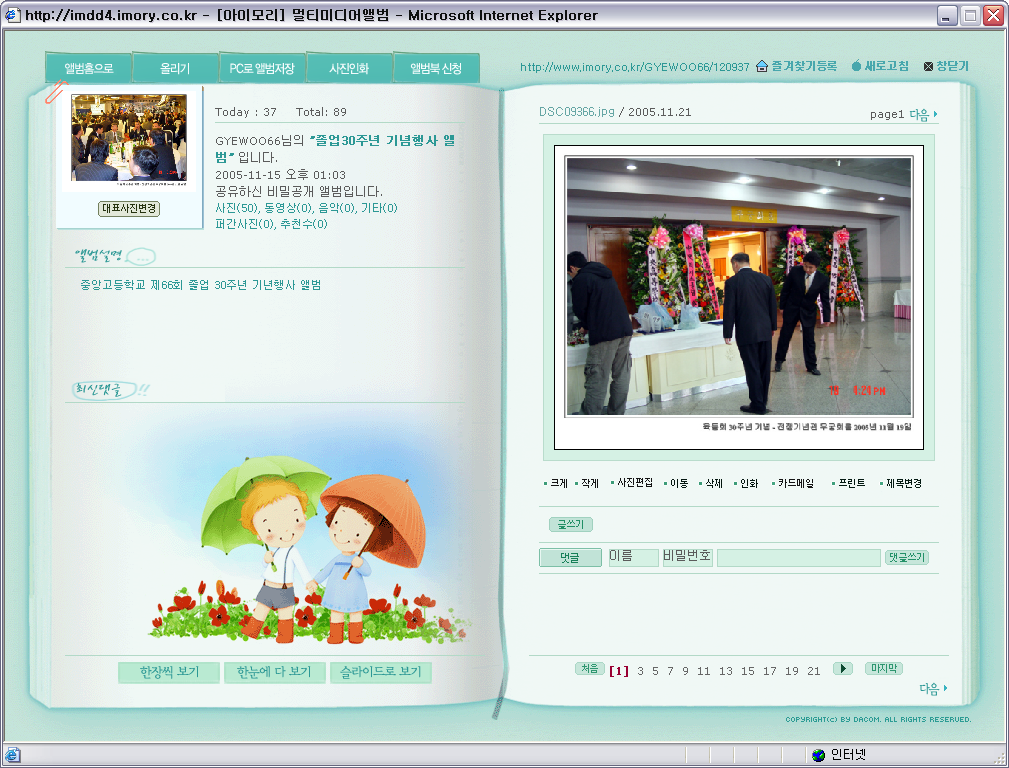Click the 즐겨찾기등록 house icon

coord(762,66)
